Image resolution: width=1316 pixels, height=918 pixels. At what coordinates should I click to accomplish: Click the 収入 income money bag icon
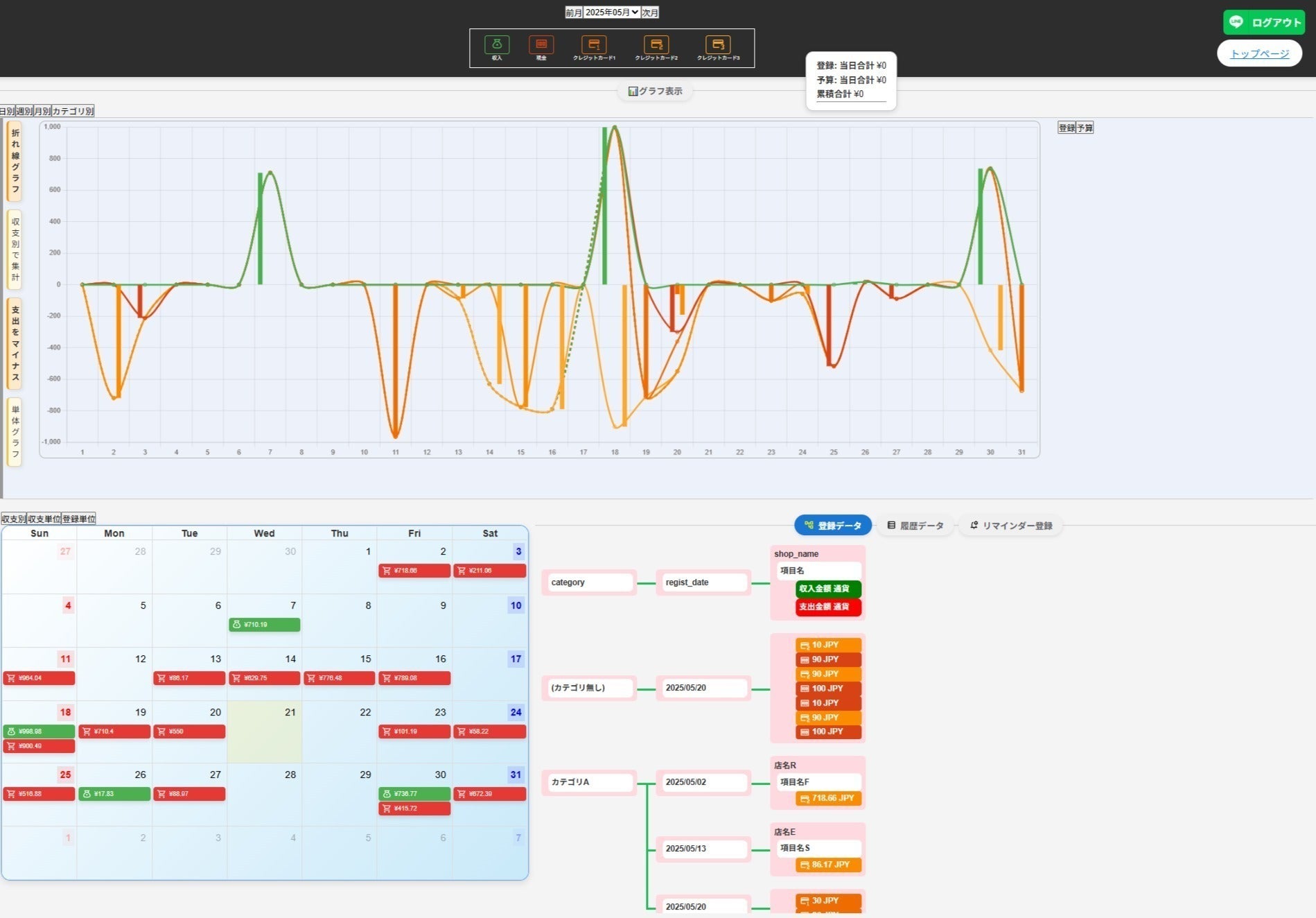[x=497, y=44]
